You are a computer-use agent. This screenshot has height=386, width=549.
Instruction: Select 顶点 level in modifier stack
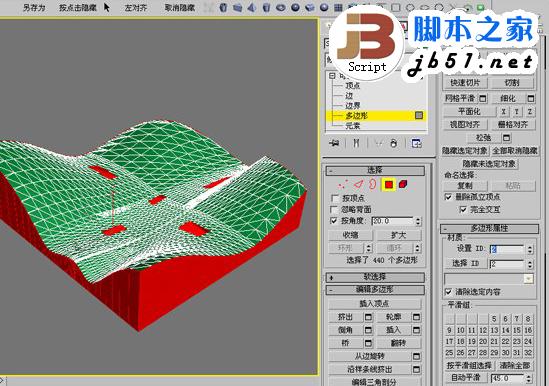pyautogui.click(x=353, y=86)
